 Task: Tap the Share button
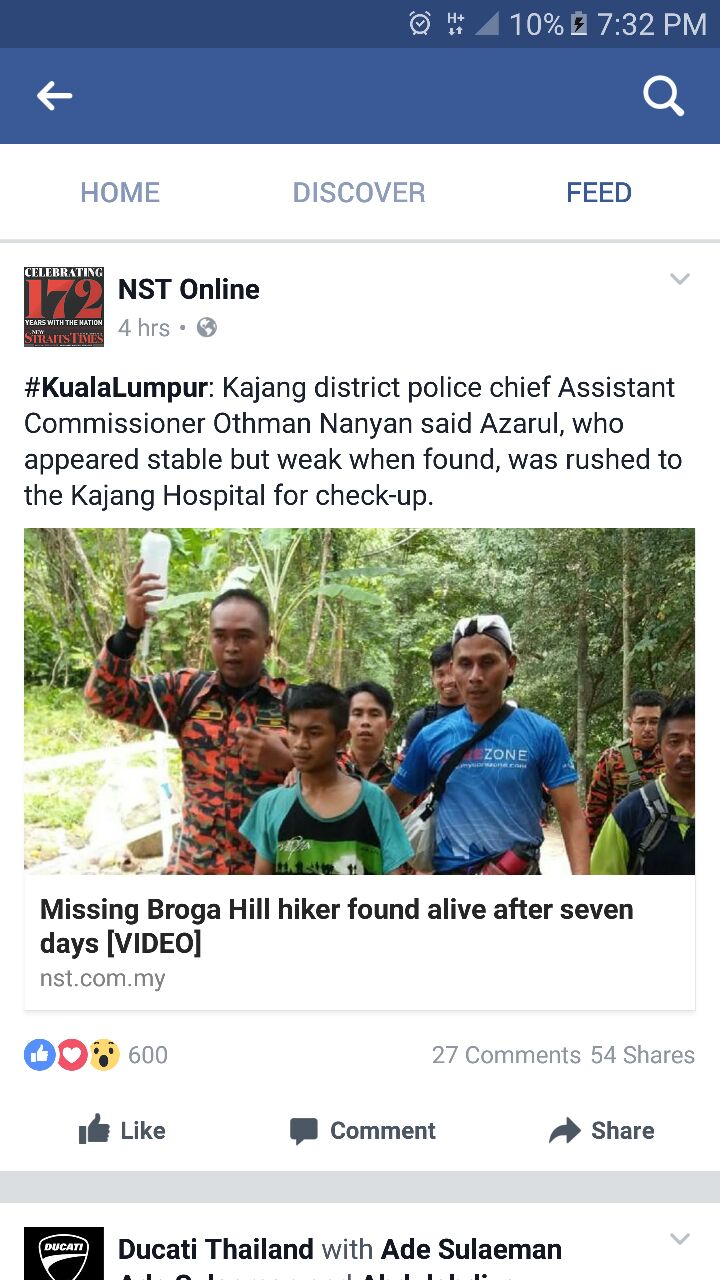pyautogui.click(x=602, y=1131)
